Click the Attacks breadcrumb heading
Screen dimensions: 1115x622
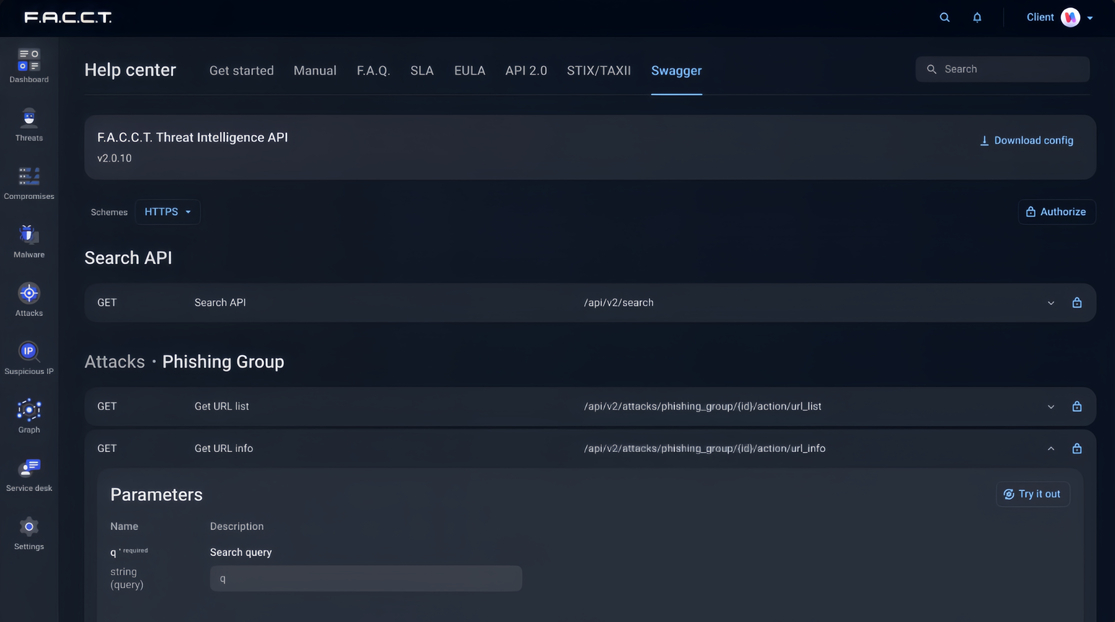pos(114,362)
